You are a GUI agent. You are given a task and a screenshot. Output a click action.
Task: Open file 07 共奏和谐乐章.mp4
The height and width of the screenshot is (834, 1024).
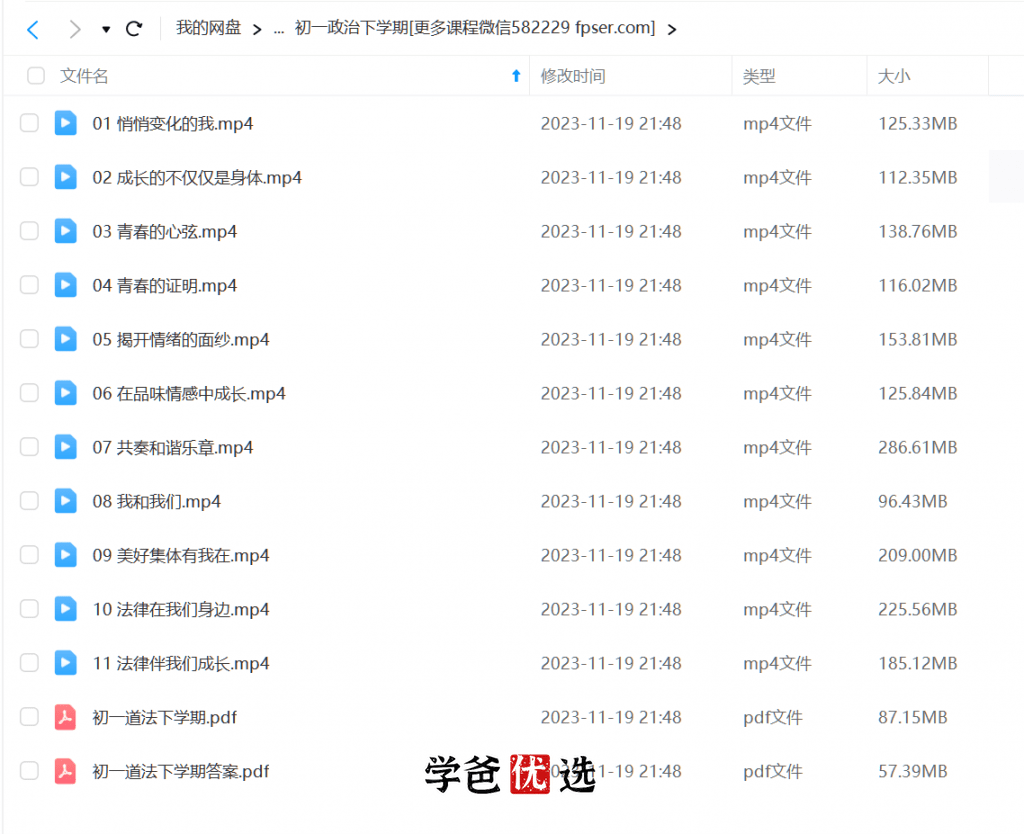(x=173, y=447)
